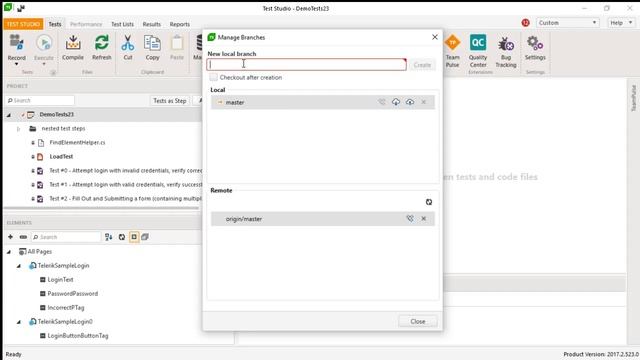Click the refresh icon in the Elements toolbar
The width and height of the screenshot is (640, 360).
coord(122,237)
